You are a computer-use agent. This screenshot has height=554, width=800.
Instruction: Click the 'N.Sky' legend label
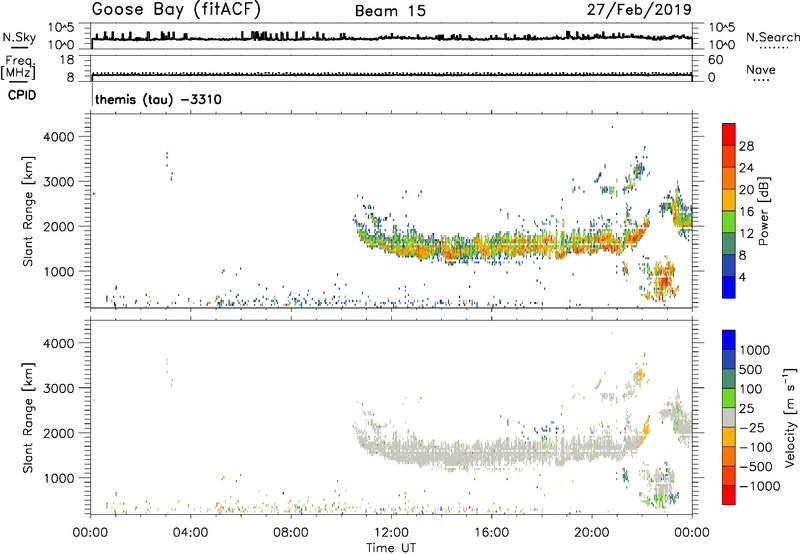click(19, 37)
